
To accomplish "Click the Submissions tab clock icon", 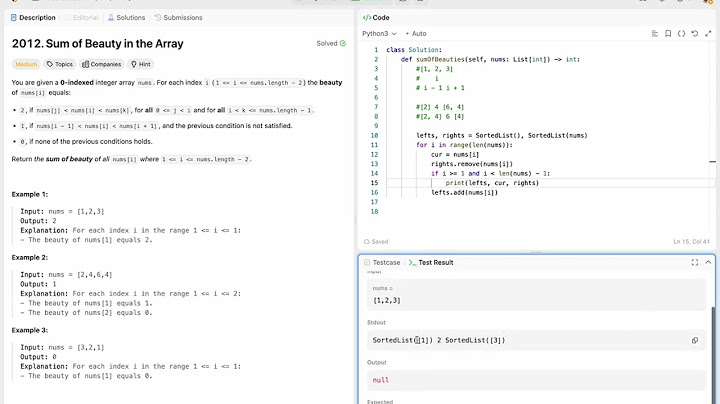I will click(158, 17).
